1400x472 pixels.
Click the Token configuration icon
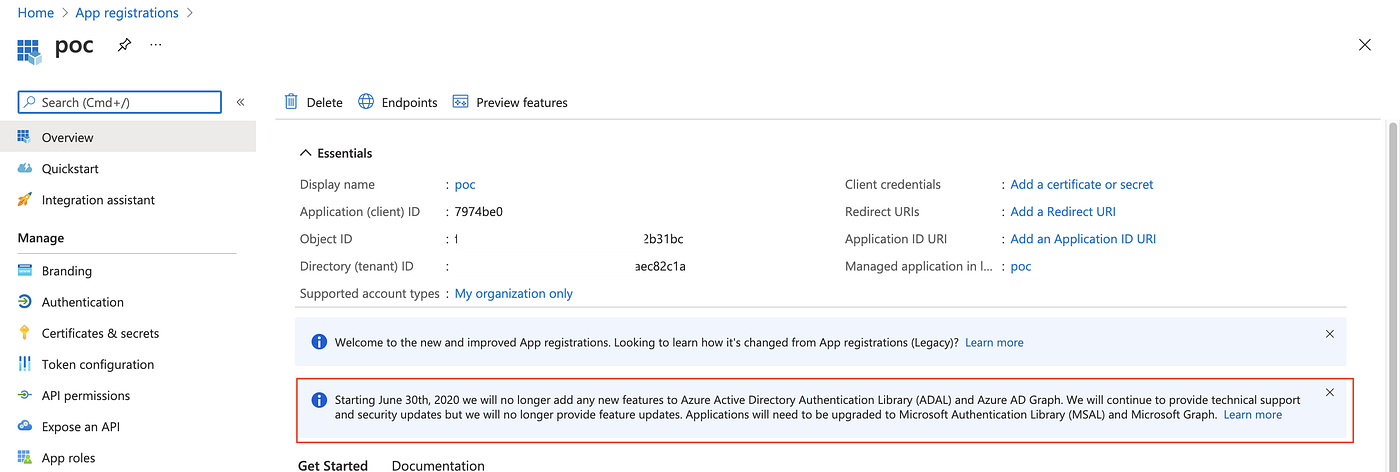(24, 364)
